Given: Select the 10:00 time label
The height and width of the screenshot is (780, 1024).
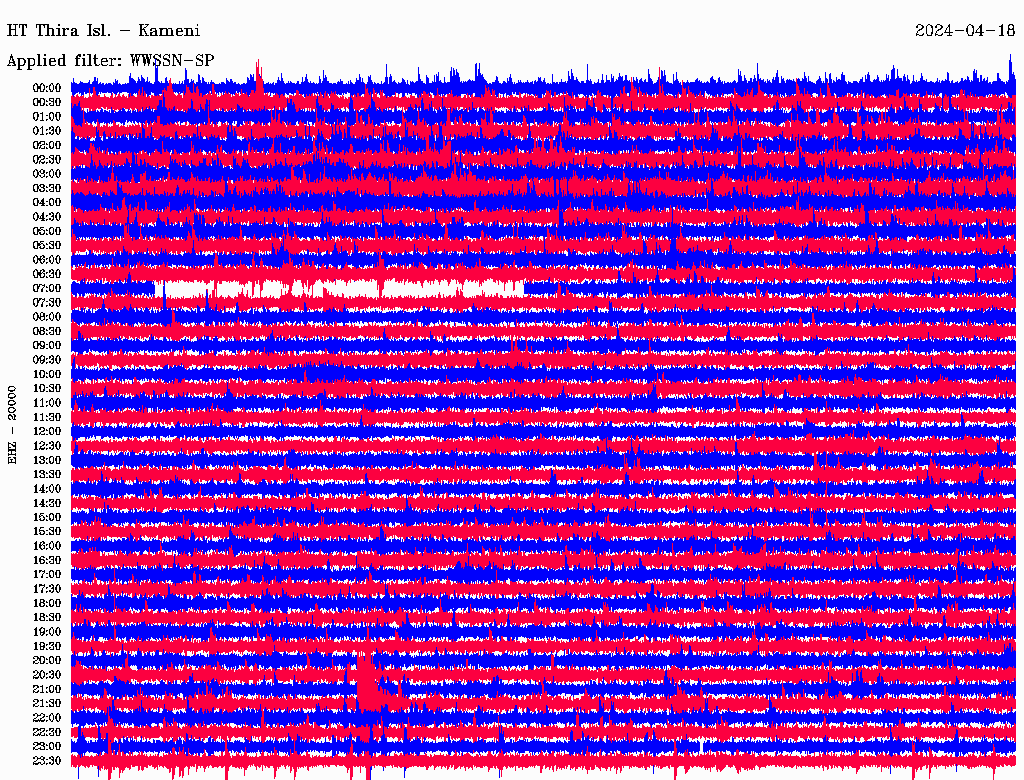Looking at the screenshot, I should (47, 374).
